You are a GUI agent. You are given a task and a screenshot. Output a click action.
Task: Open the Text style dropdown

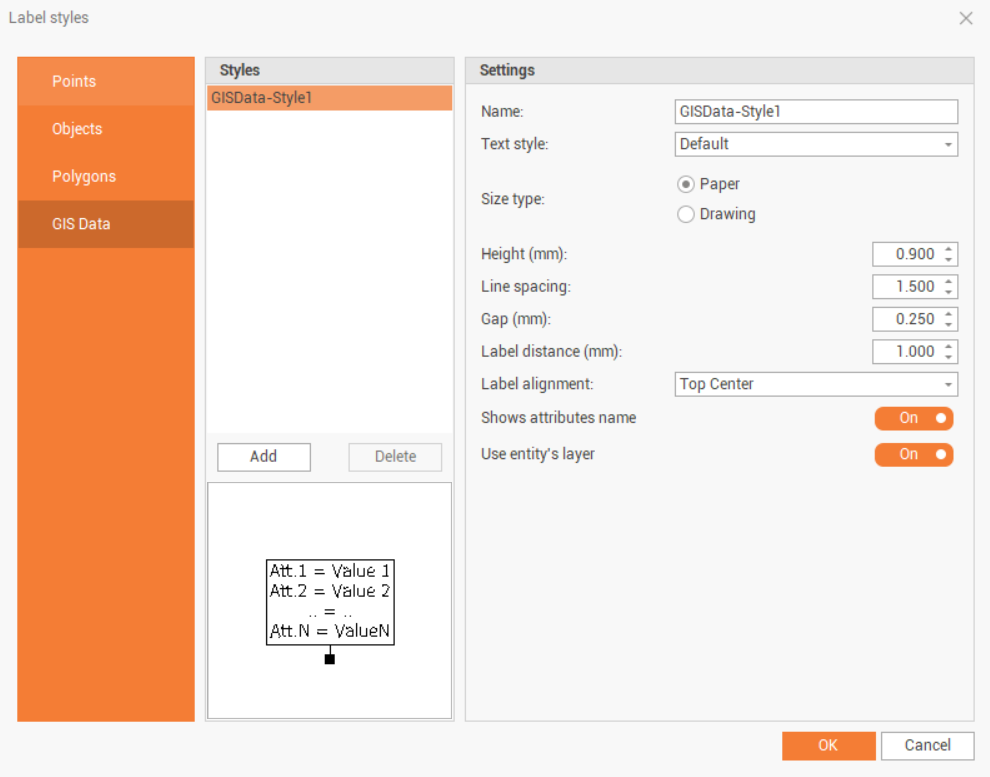tap(816, 144)
